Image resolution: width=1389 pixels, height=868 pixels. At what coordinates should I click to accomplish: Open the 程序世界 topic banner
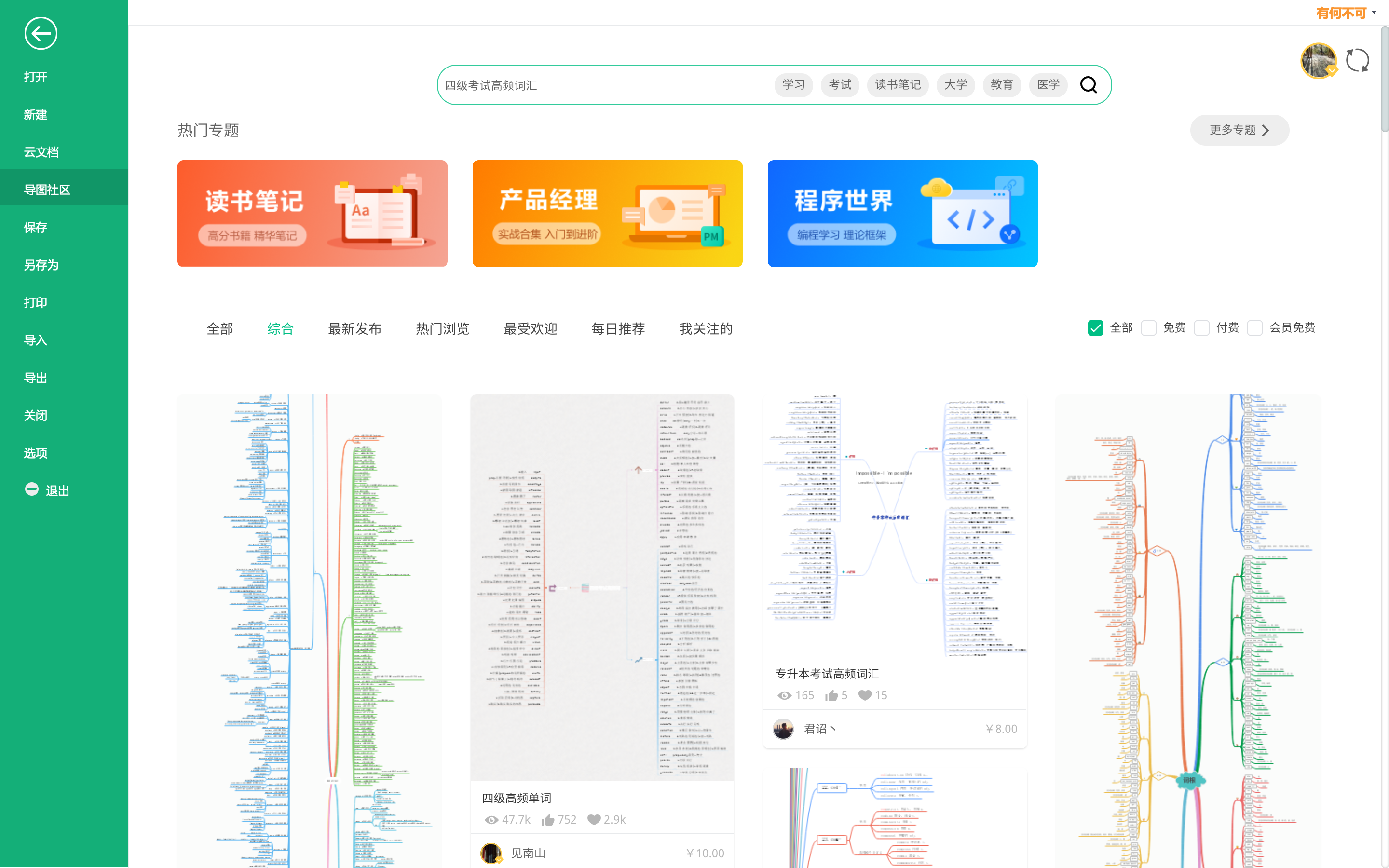coord(902,214)
